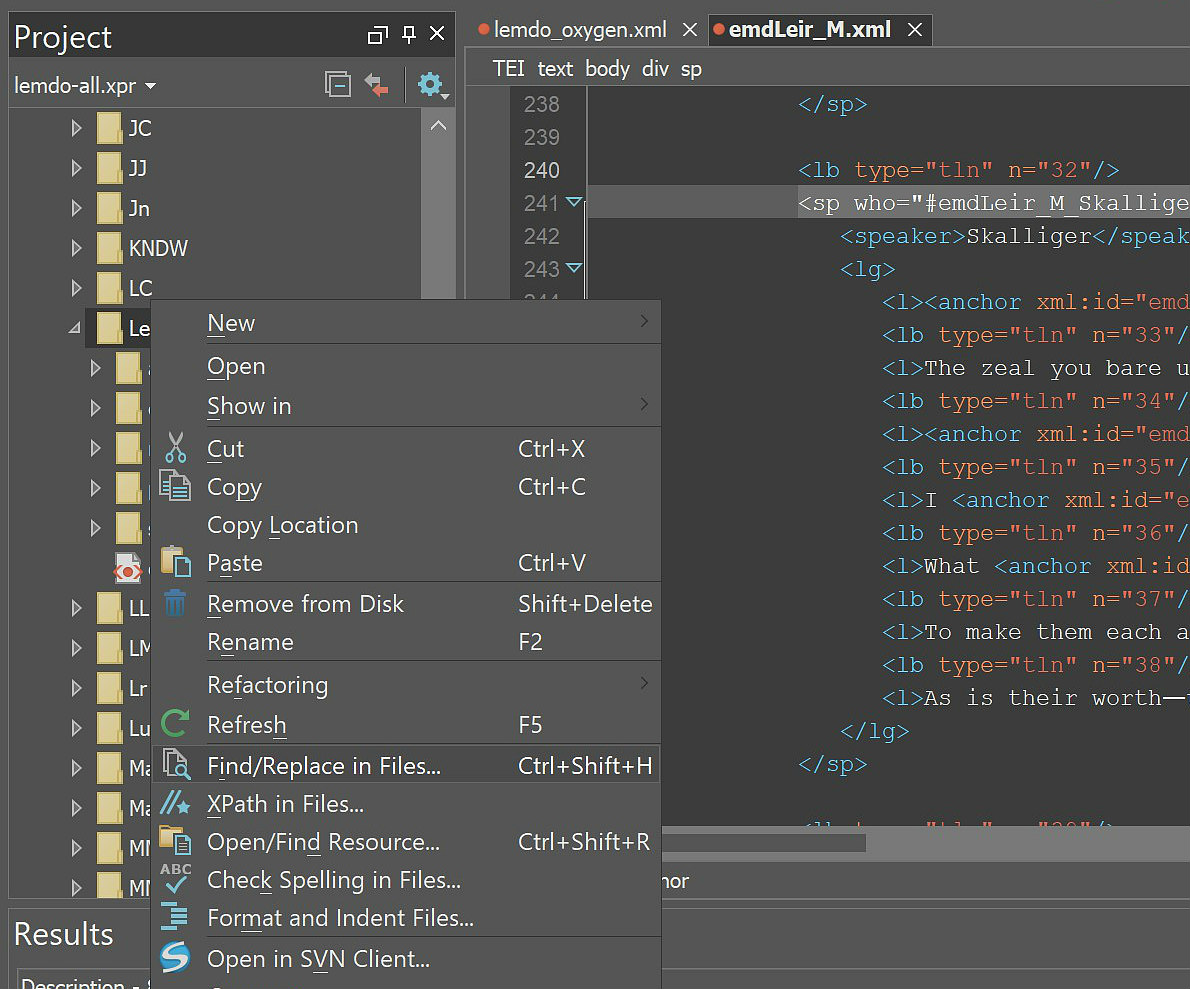The height and width of the screenshot is (989, 1190).
Task: Click the green Refresh icon
Action: (x=176, y=724)
